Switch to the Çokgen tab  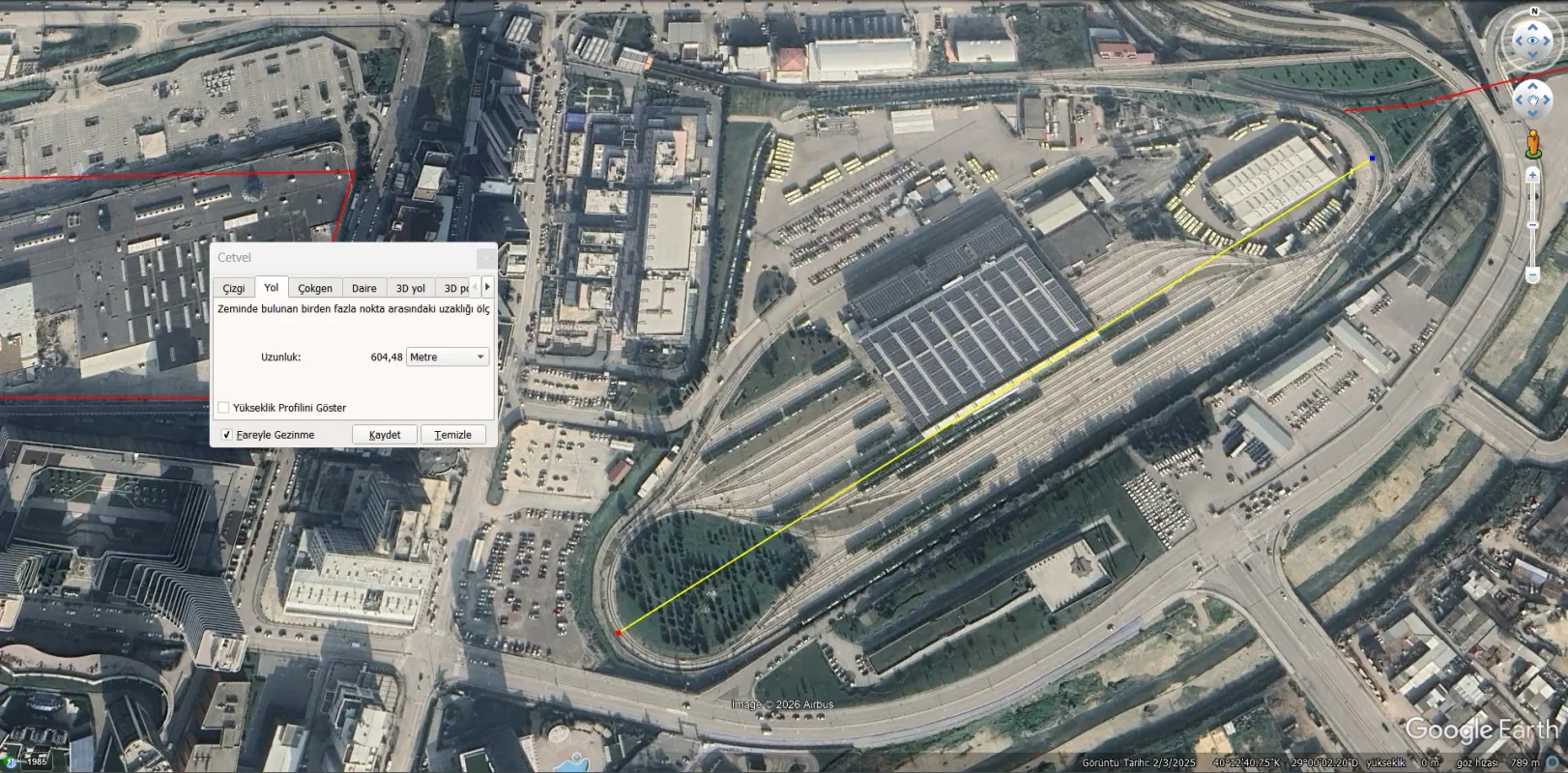315,288
